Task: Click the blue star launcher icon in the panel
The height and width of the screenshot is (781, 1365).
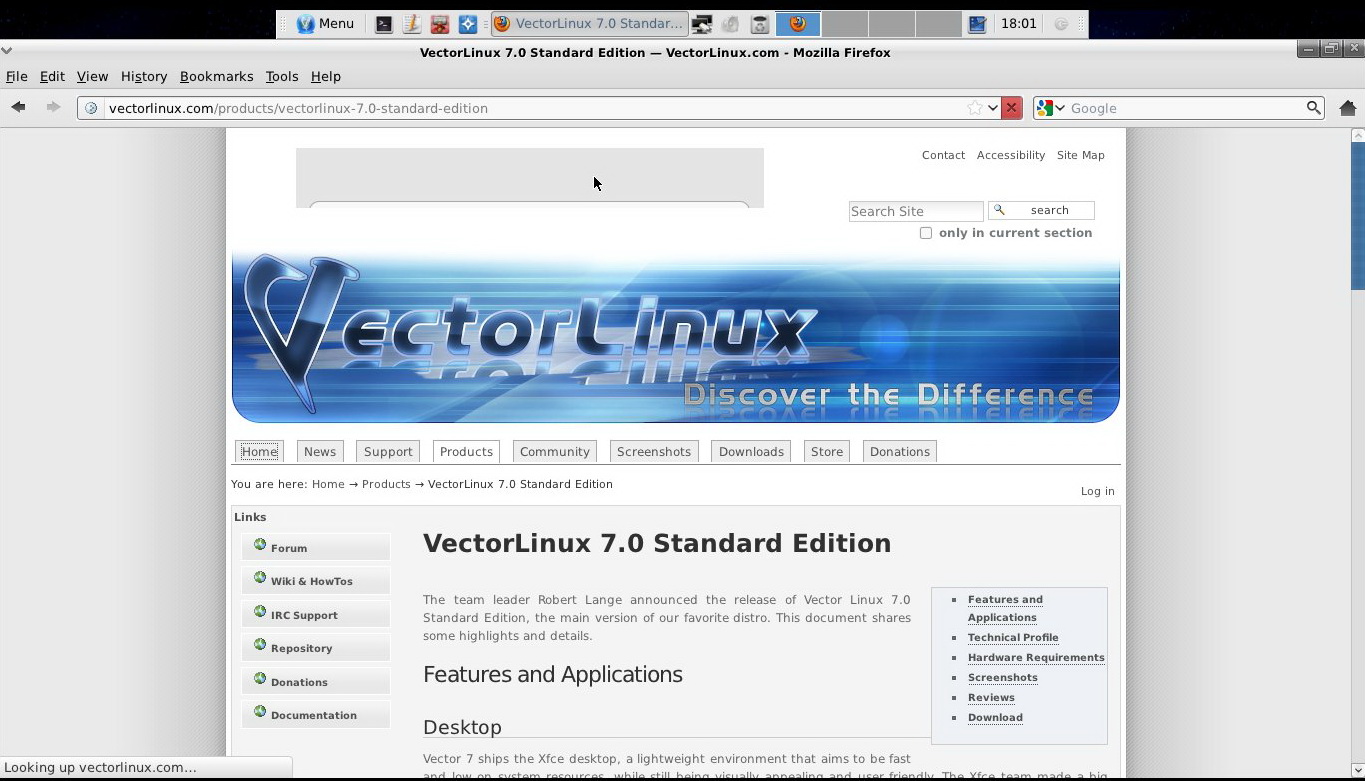Action: [467, 24]
